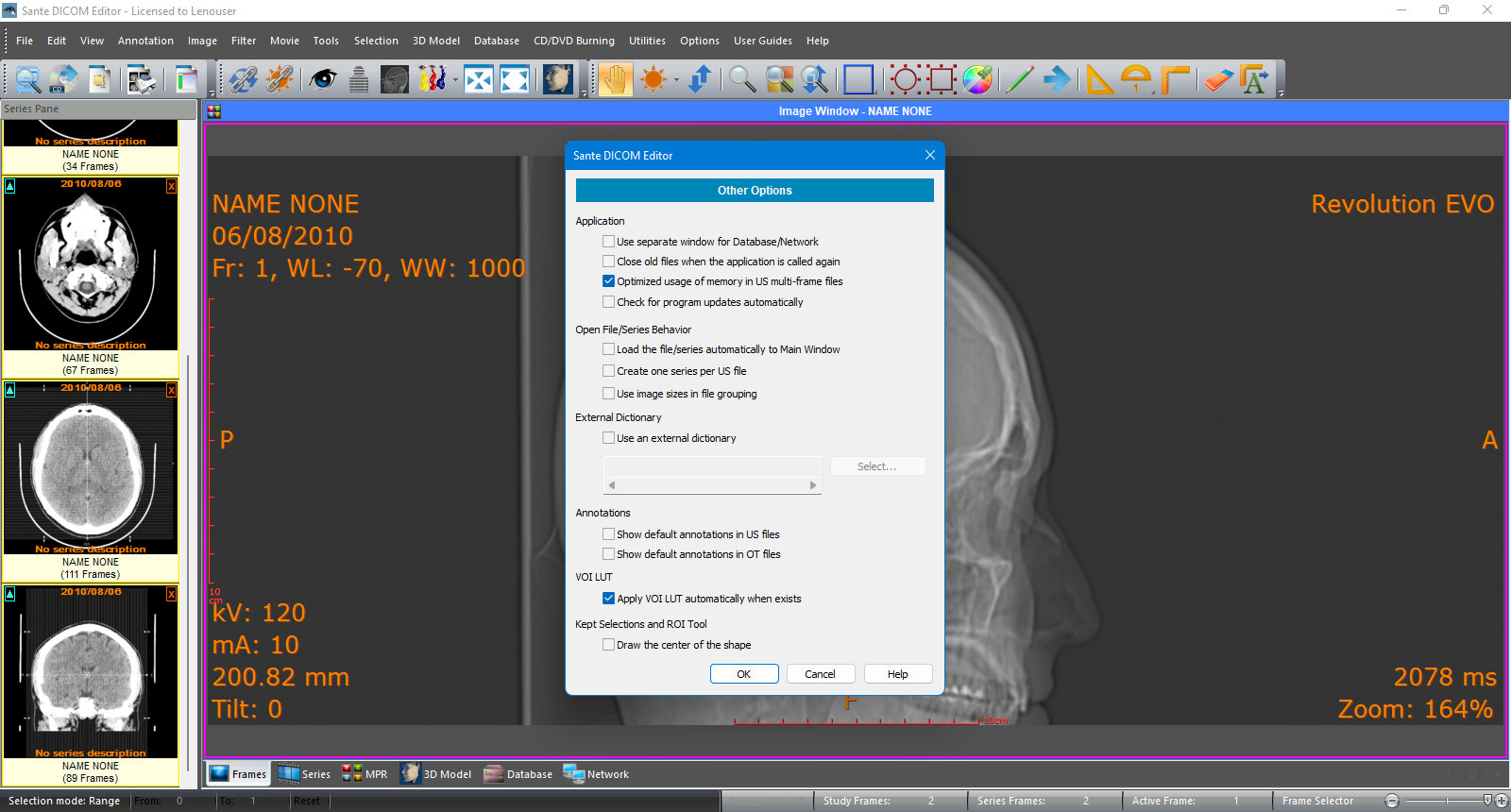Expand the toolbar overflow arrow after text tool
The width and height of the screenshot is (1511, 812).
pyautogui.click(x=1281, y=93)
